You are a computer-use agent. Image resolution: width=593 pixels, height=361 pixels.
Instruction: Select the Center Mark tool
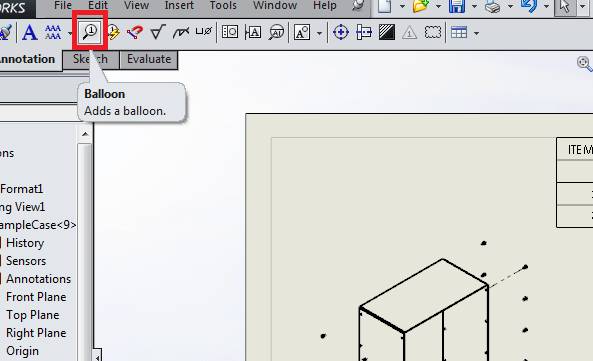click(341, 33)
